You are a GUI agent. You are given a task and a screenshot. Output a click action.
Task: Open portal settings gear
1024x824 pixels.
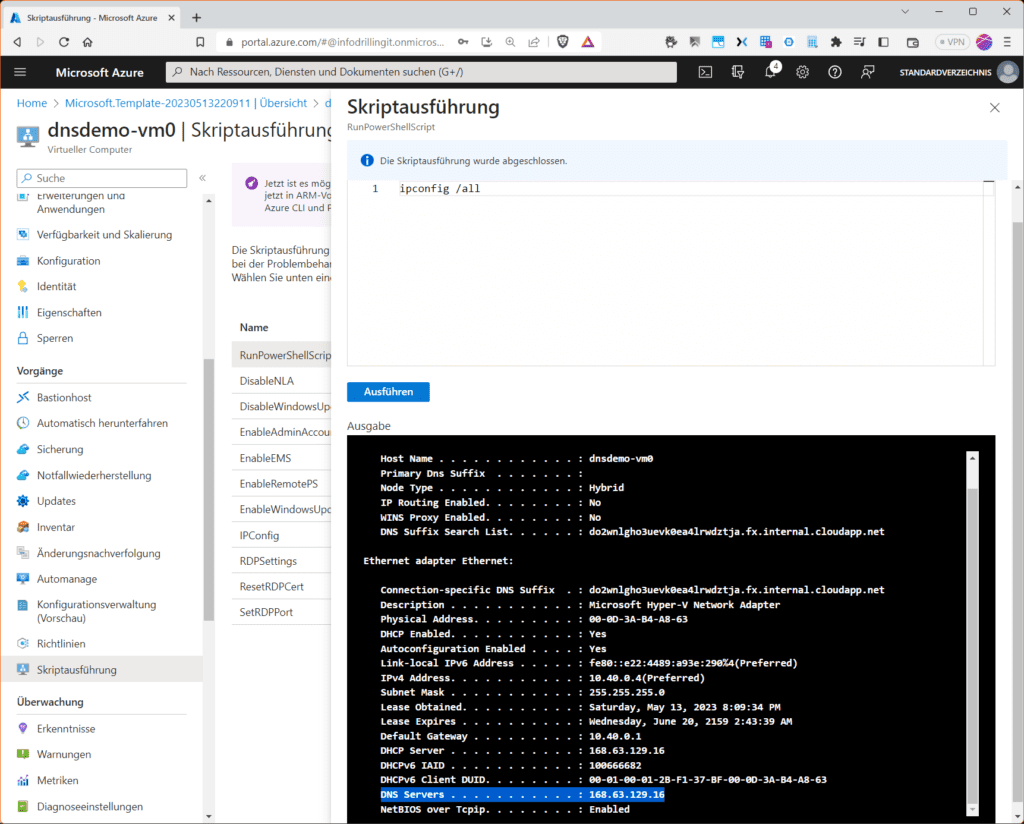803,72
